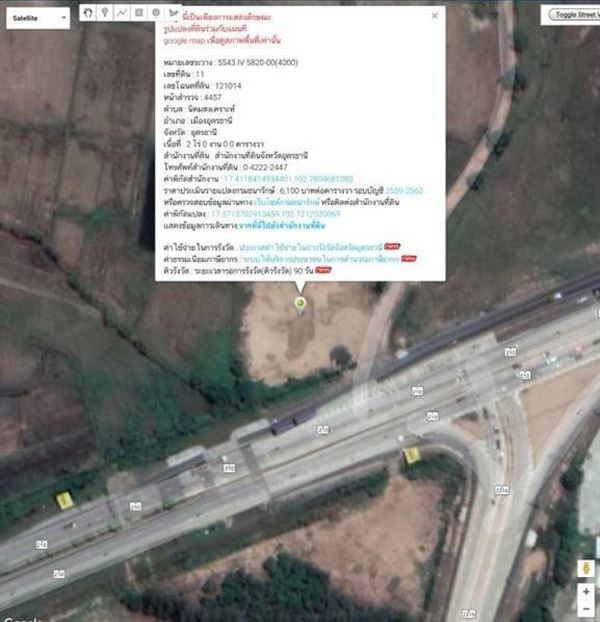The height and width of the screenshot is (622, 600).
Task: Close the land parcel info popup
Action: point(435,15)
